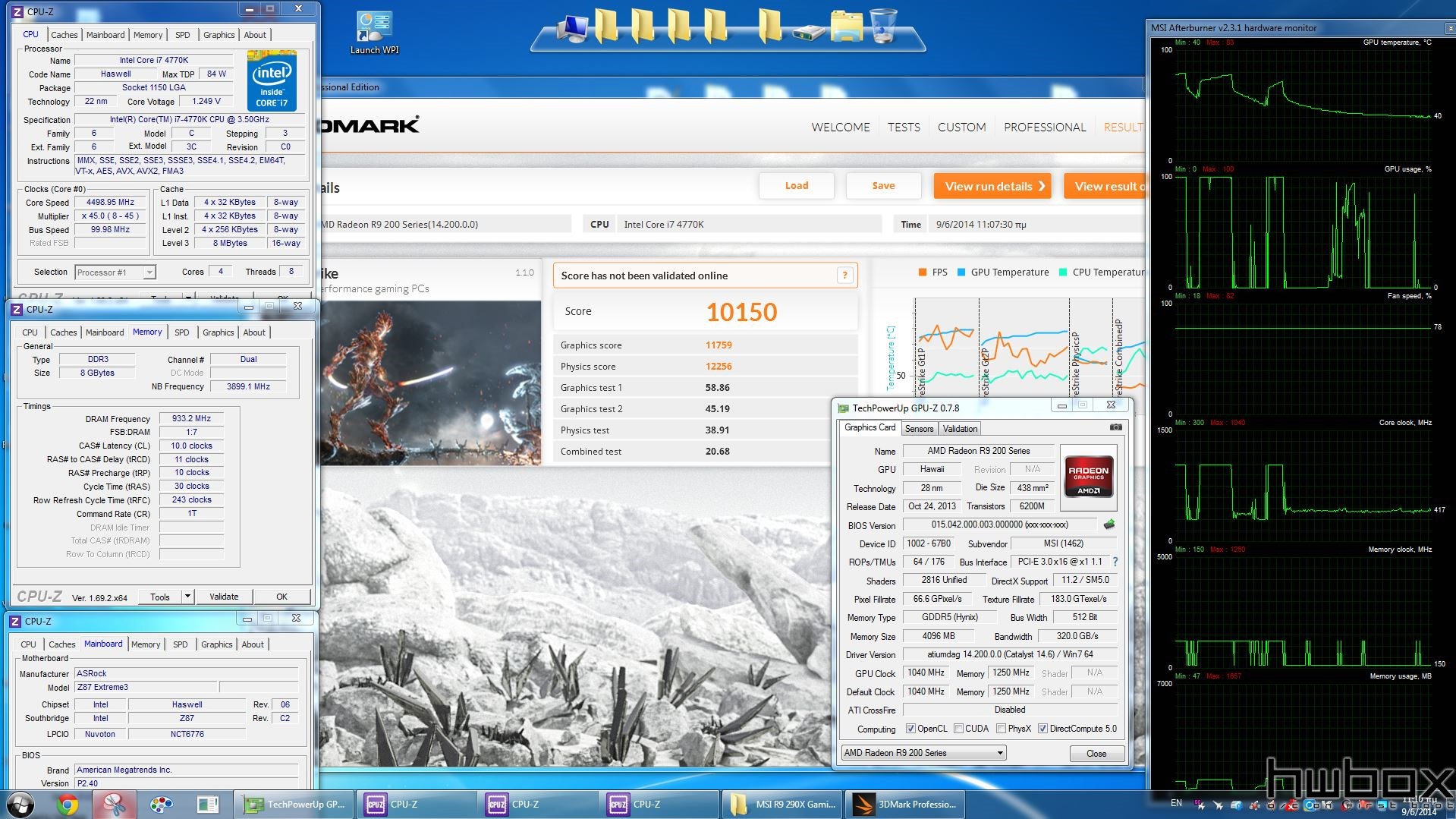Click the Validate button in CPU-Z Memory window
This screenshot has width=1456, height=819.
pyautogui.click(x=224, y=597)
